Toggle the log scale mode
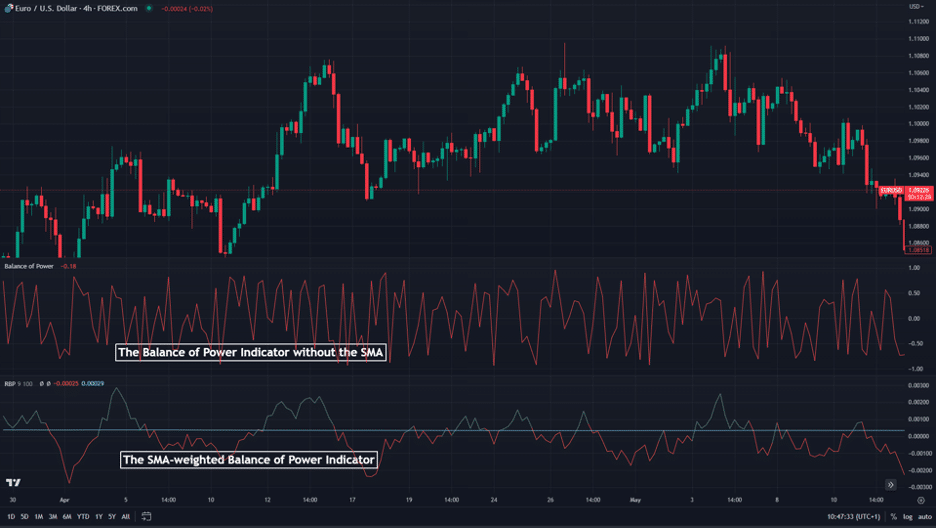This screenshot has width=936, height=528. [907, 517]
